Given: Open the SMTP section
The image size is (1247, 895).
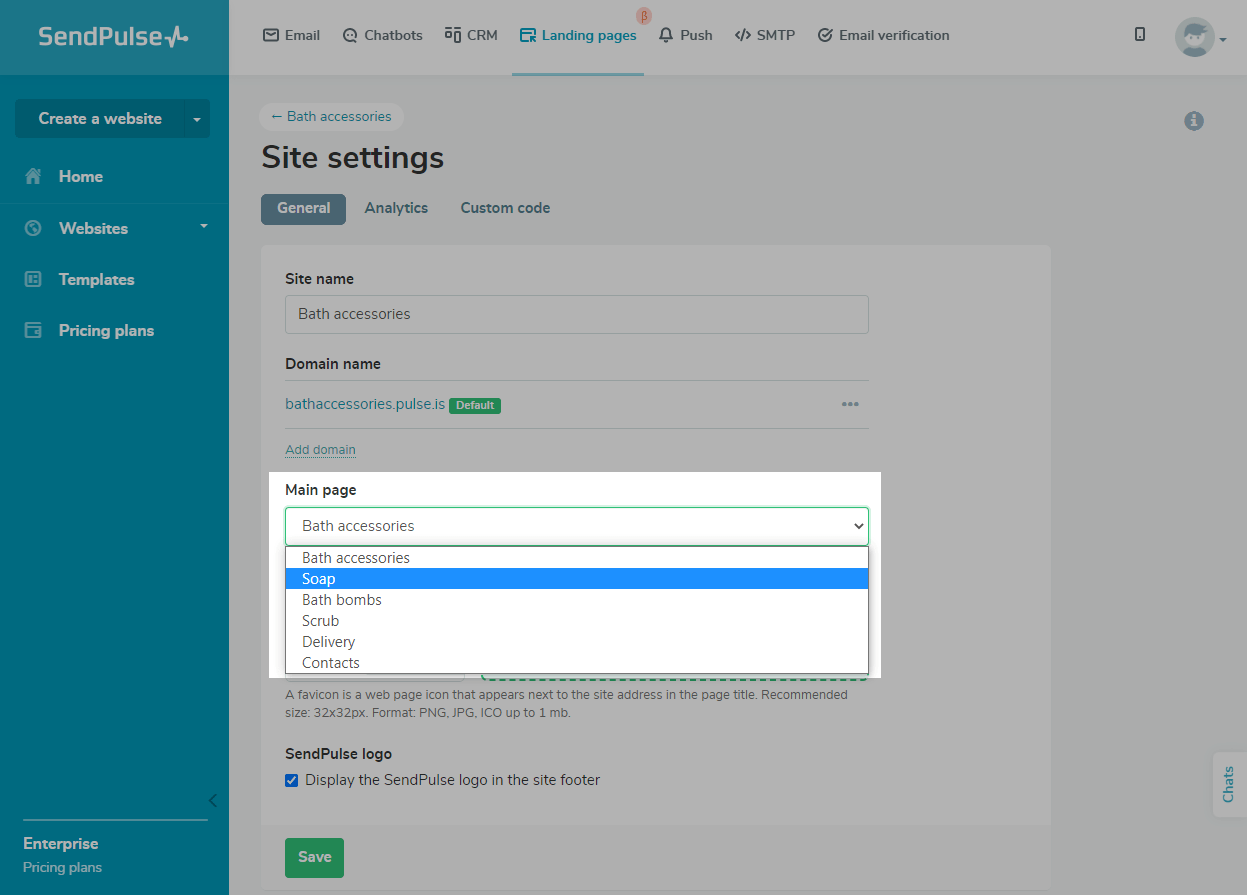Looking at the screenshot, I should click(x=764, y=35).
